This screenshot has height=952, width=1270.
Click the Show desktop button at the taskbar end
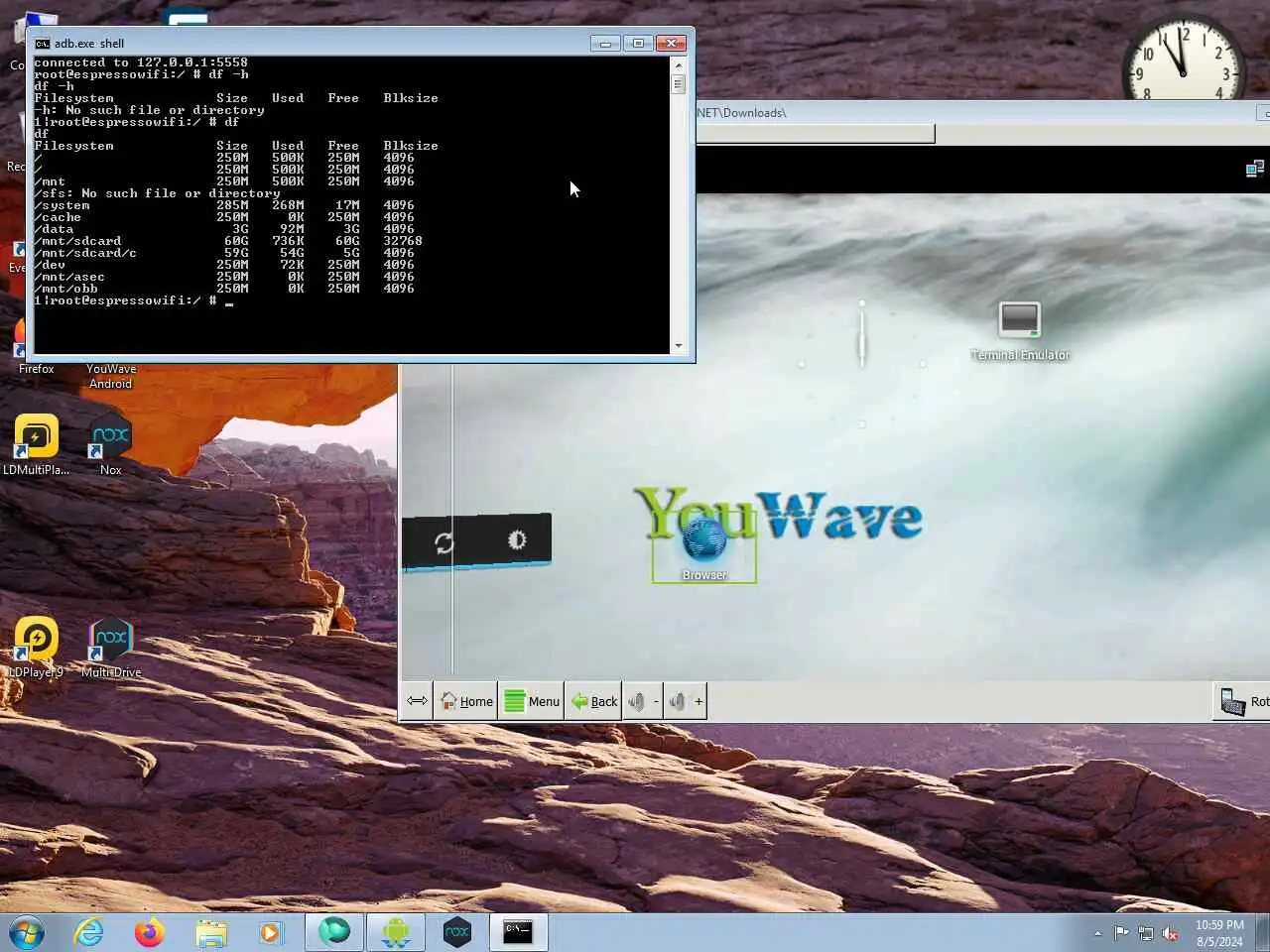pyautogui.click(x=1262, y=932)
